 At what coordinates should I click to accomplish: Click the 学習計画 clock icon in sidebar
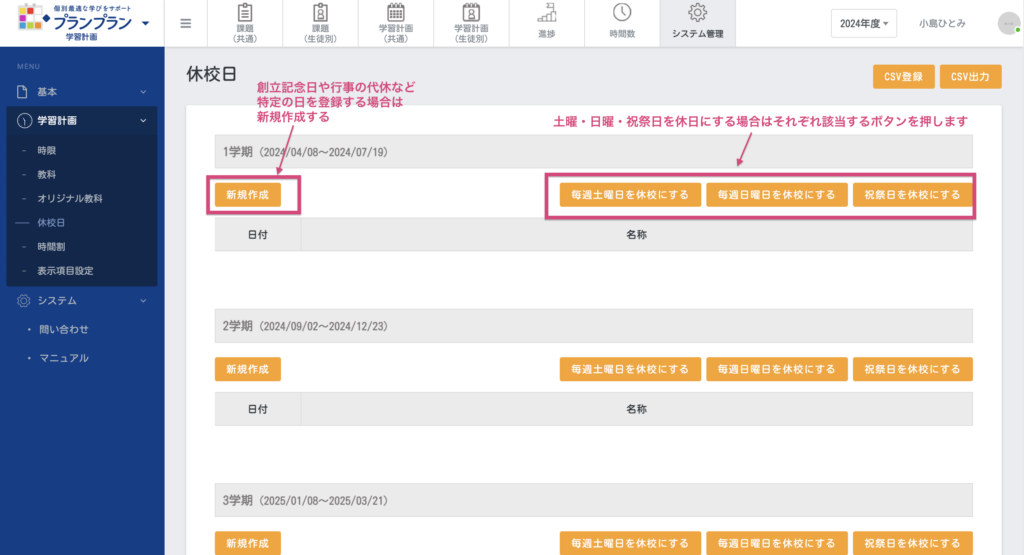(x=24, y=121)
